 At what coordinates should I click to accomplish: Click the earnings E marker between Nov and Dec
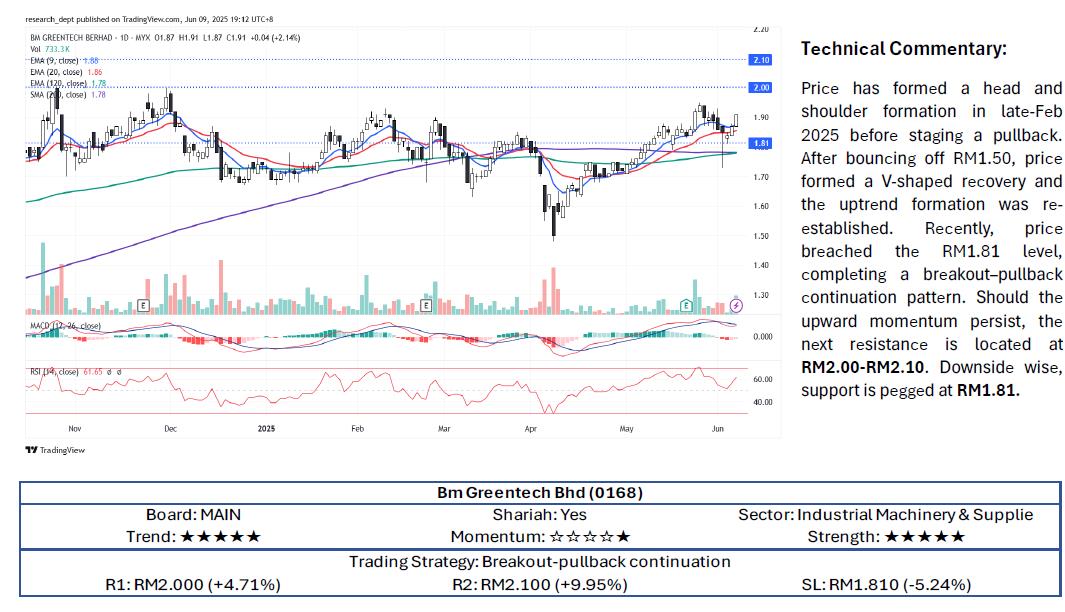point(143,306)
